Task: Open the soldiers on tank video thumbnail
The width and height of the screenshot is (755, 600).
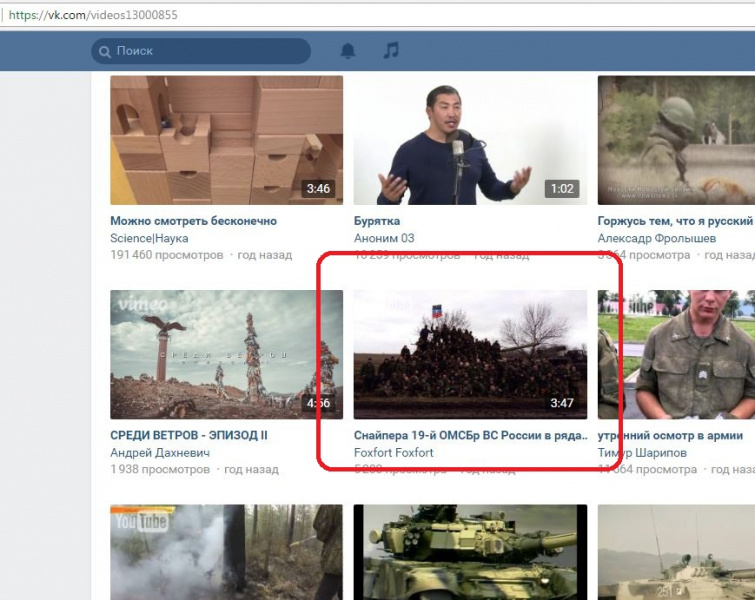Action: (x=470, y=354)
